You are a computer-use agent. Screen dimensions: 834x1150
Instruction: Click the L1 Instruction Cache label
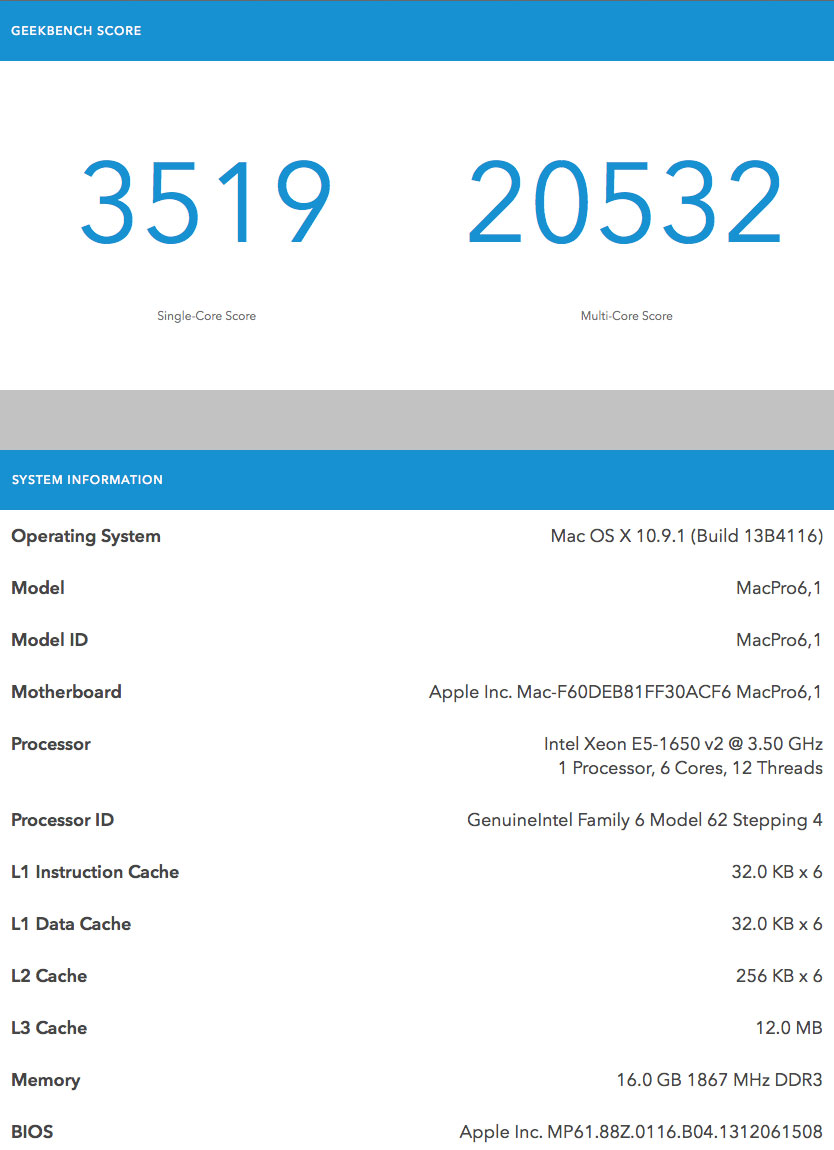[x=95, y=872]
